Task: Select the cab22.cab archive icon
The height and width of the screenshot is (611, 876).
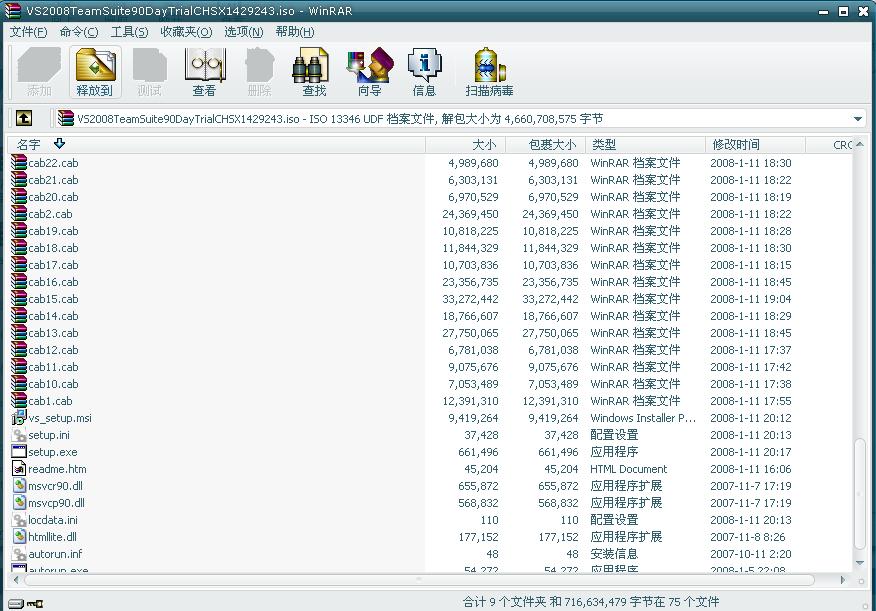Action: (19, 163)
